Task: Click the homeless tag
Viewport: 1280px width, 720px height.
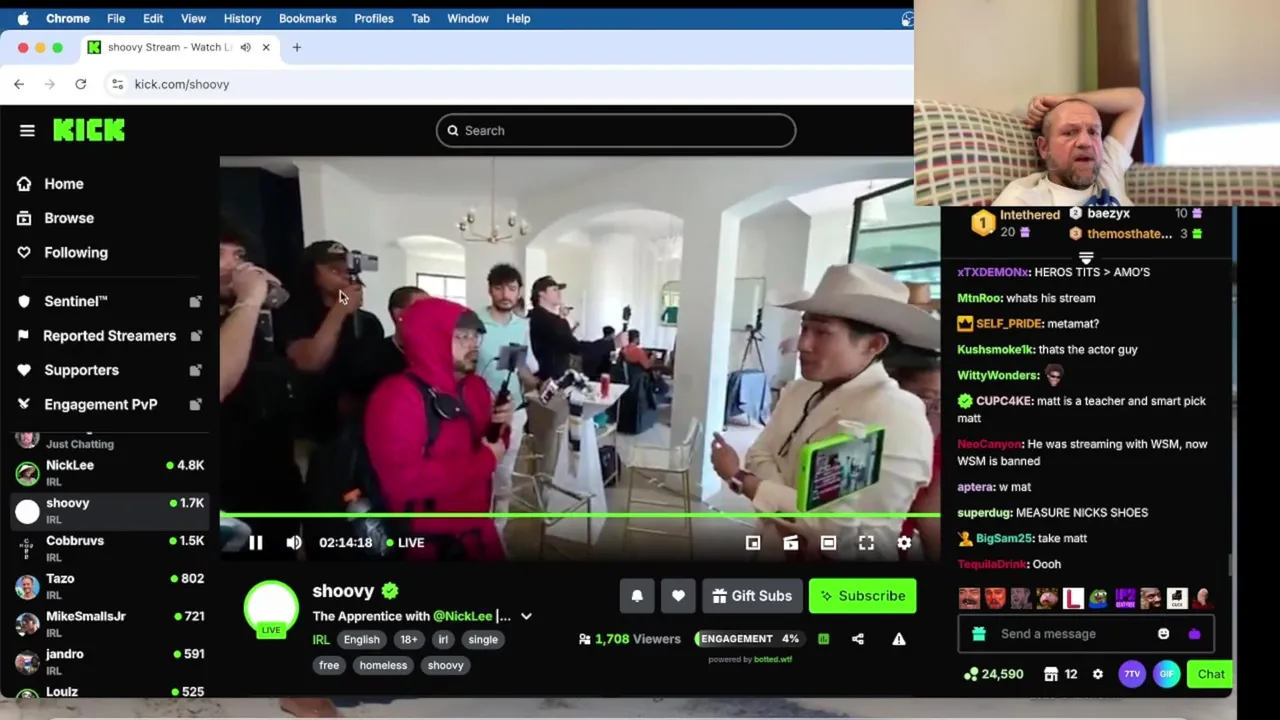Action: click(x=383, y=665)
